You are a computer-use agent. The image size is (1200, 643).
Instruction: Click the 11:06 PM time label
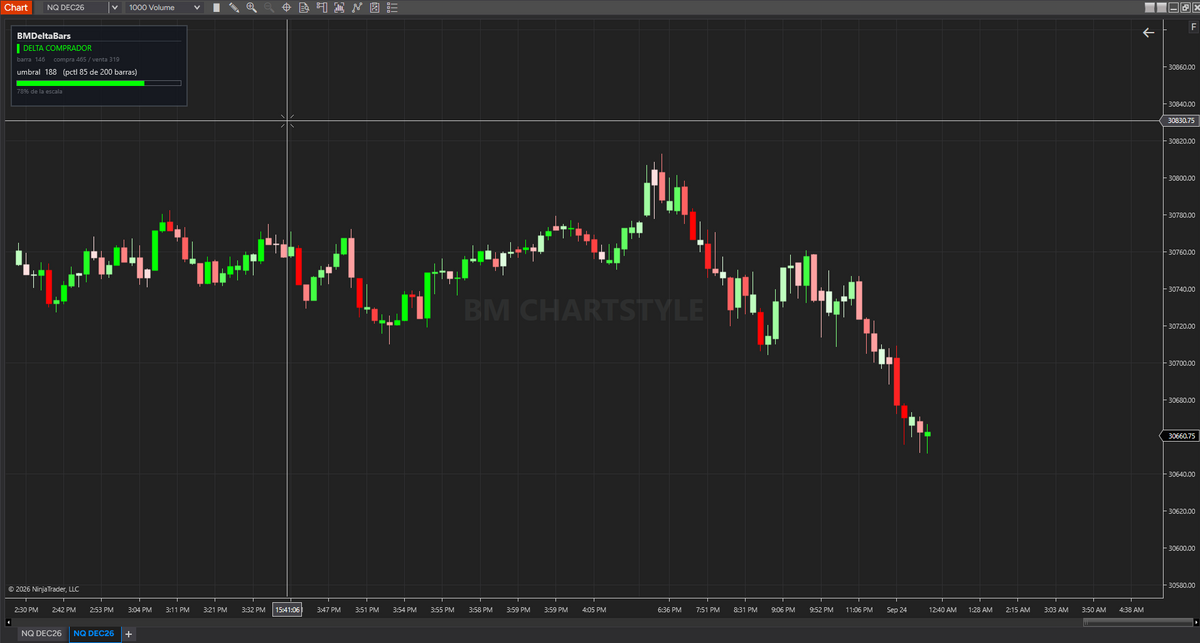859,609
